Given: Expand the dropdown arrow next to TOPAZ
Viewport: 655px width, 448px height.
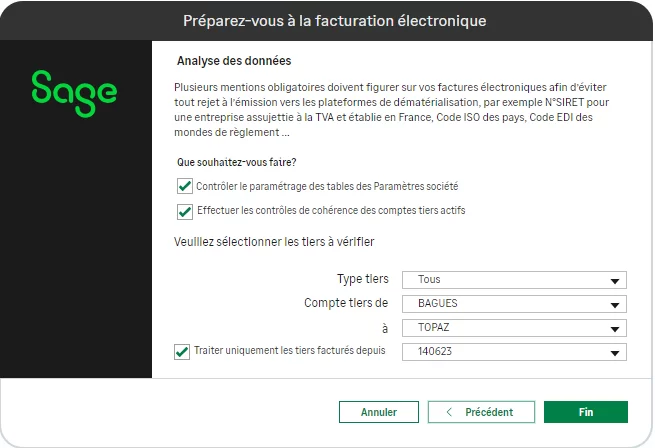Looking at the screenshot, I should (x=616, y=329).
